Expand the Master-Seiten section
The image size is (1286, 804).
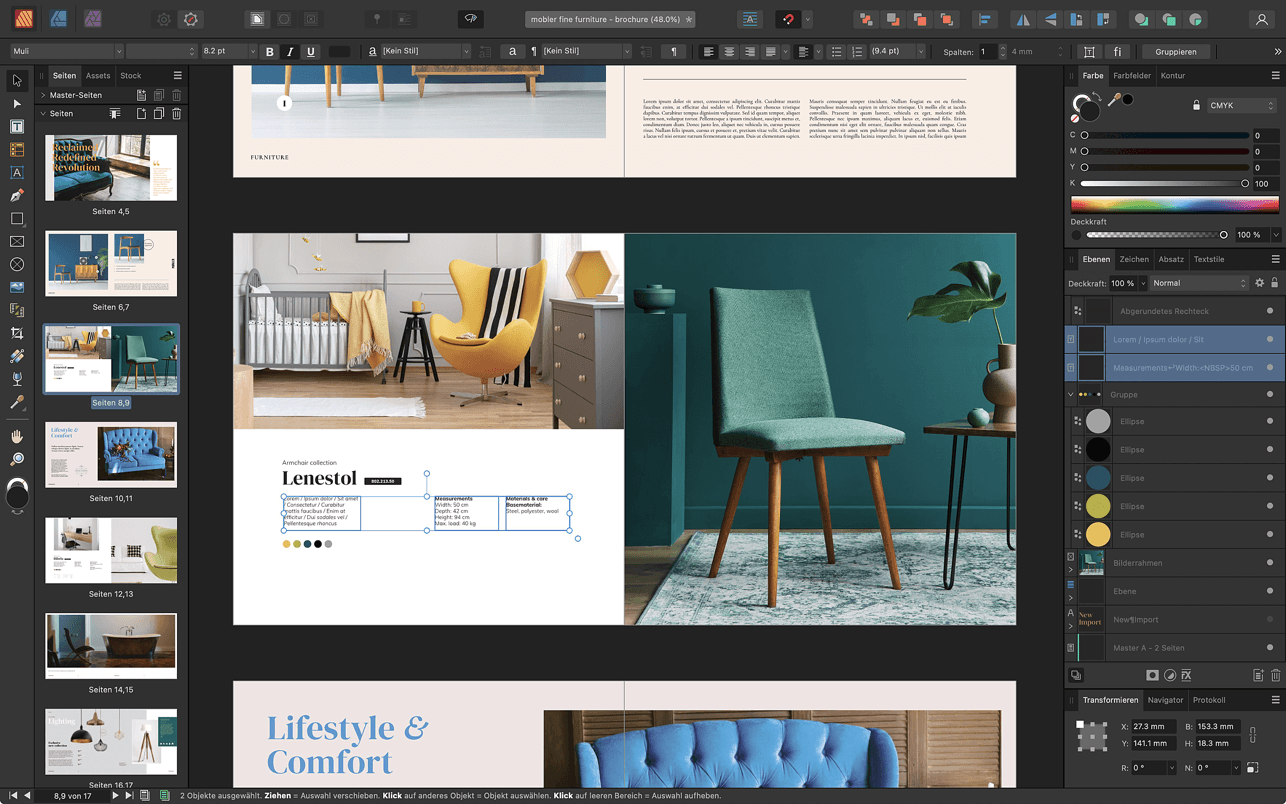(x=44, y=95)
